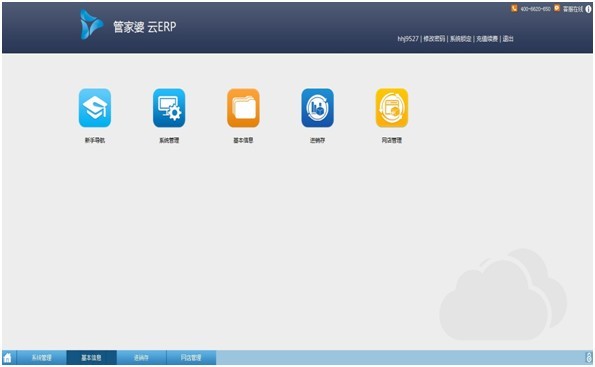
Task: Click the link icon at bottom right
Action: point(589,358)
